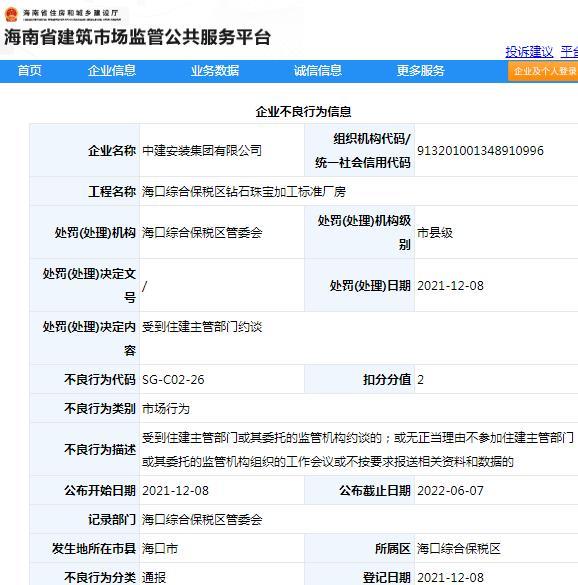Viewport: 578px width, 585px height.
Task: Click the 登记日期 value 2021-12-08
Action: (450, 578)
